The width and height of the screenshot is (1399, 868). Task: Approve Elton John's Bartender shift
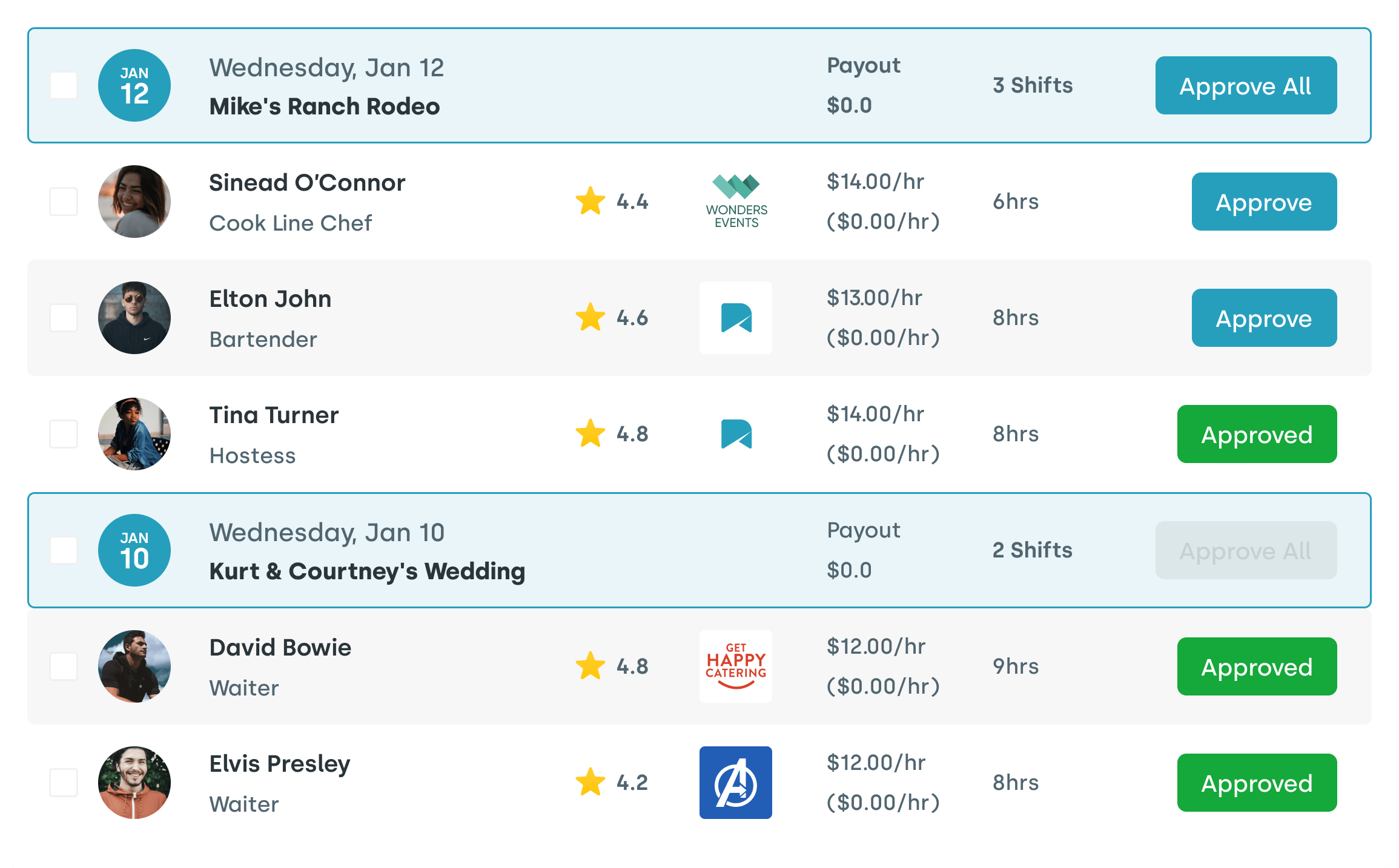(x=1264, y=318)
